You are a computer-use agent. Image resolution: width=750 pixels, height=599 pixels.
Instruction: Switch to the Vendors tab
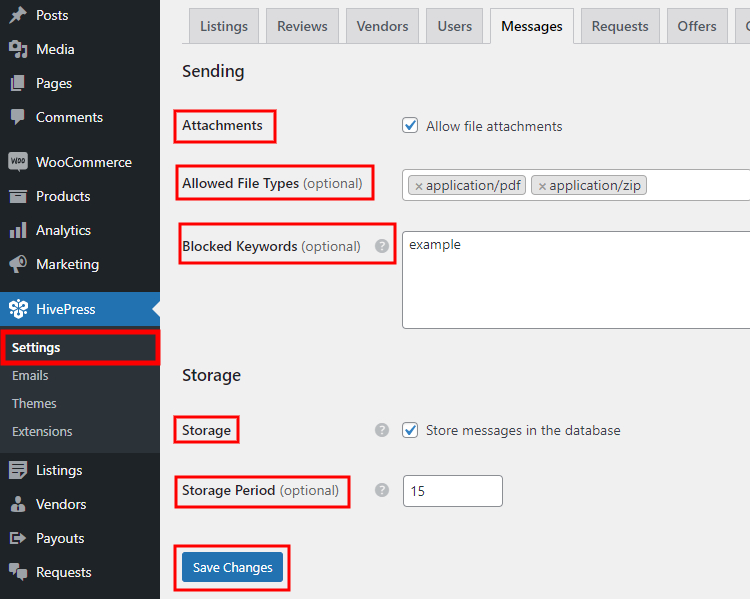tap(382, 26)
